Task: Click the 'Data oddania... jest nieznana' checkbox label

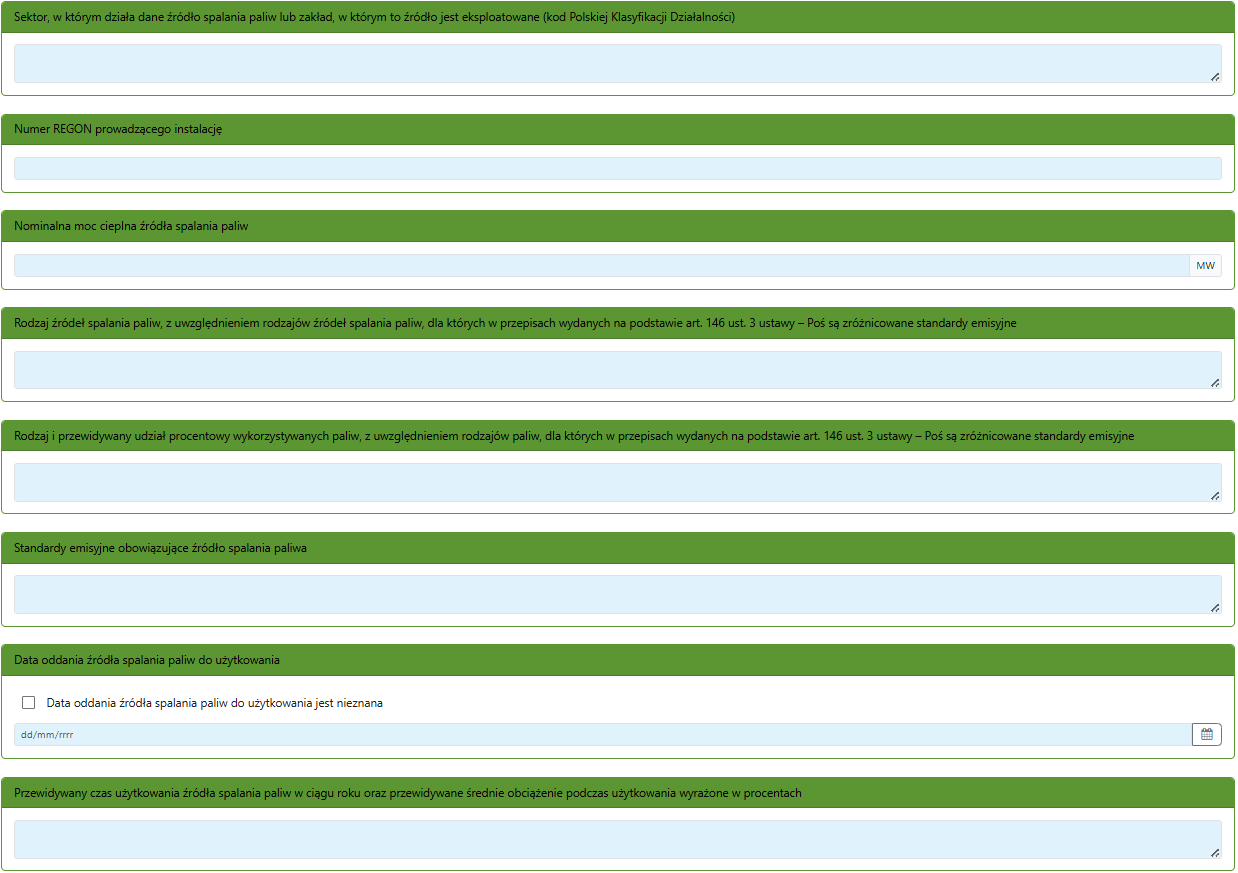Action: [x=214, y=703]
